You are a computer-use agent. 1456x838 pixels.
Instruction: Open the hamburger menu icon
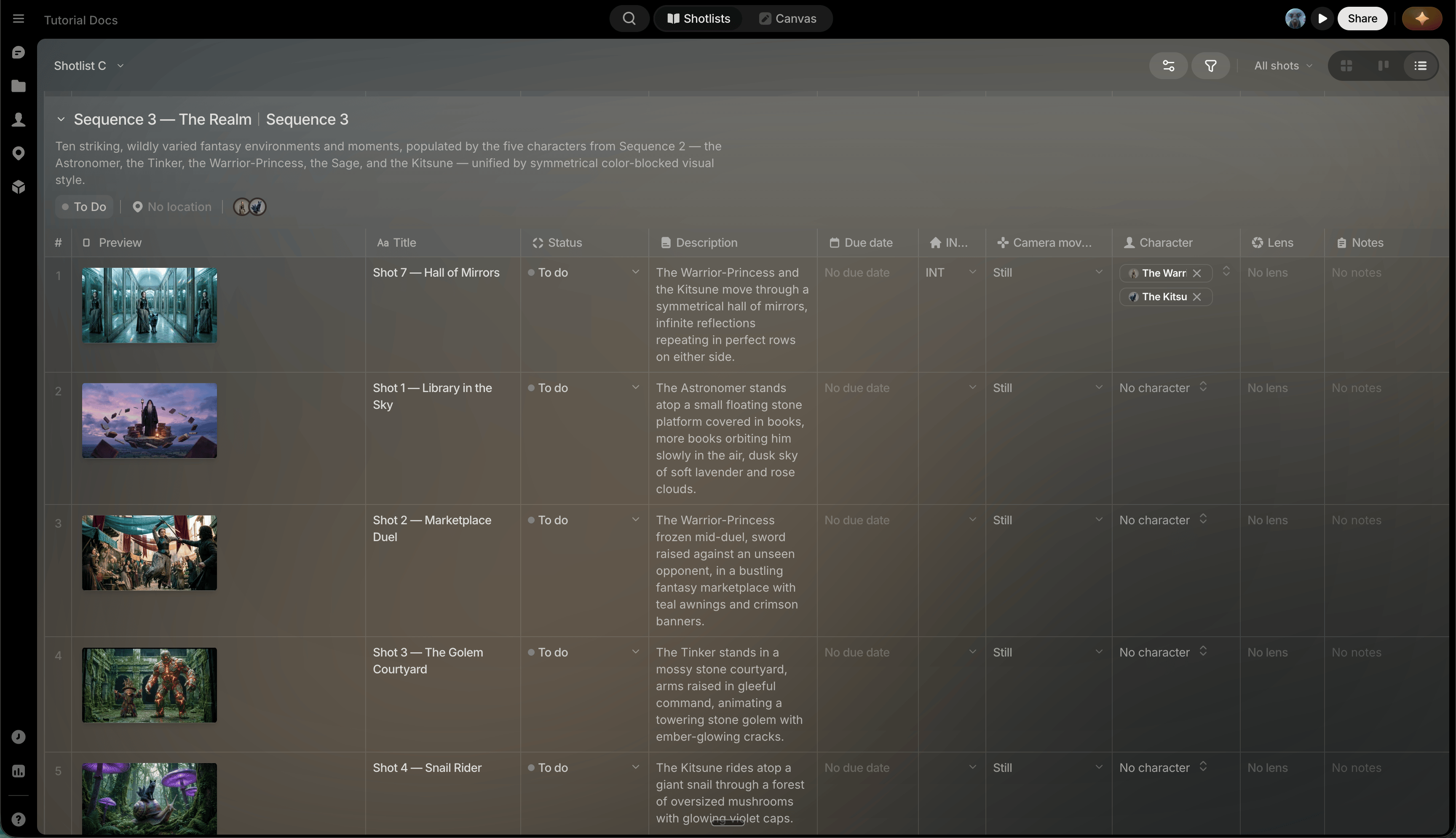[19, 19]
